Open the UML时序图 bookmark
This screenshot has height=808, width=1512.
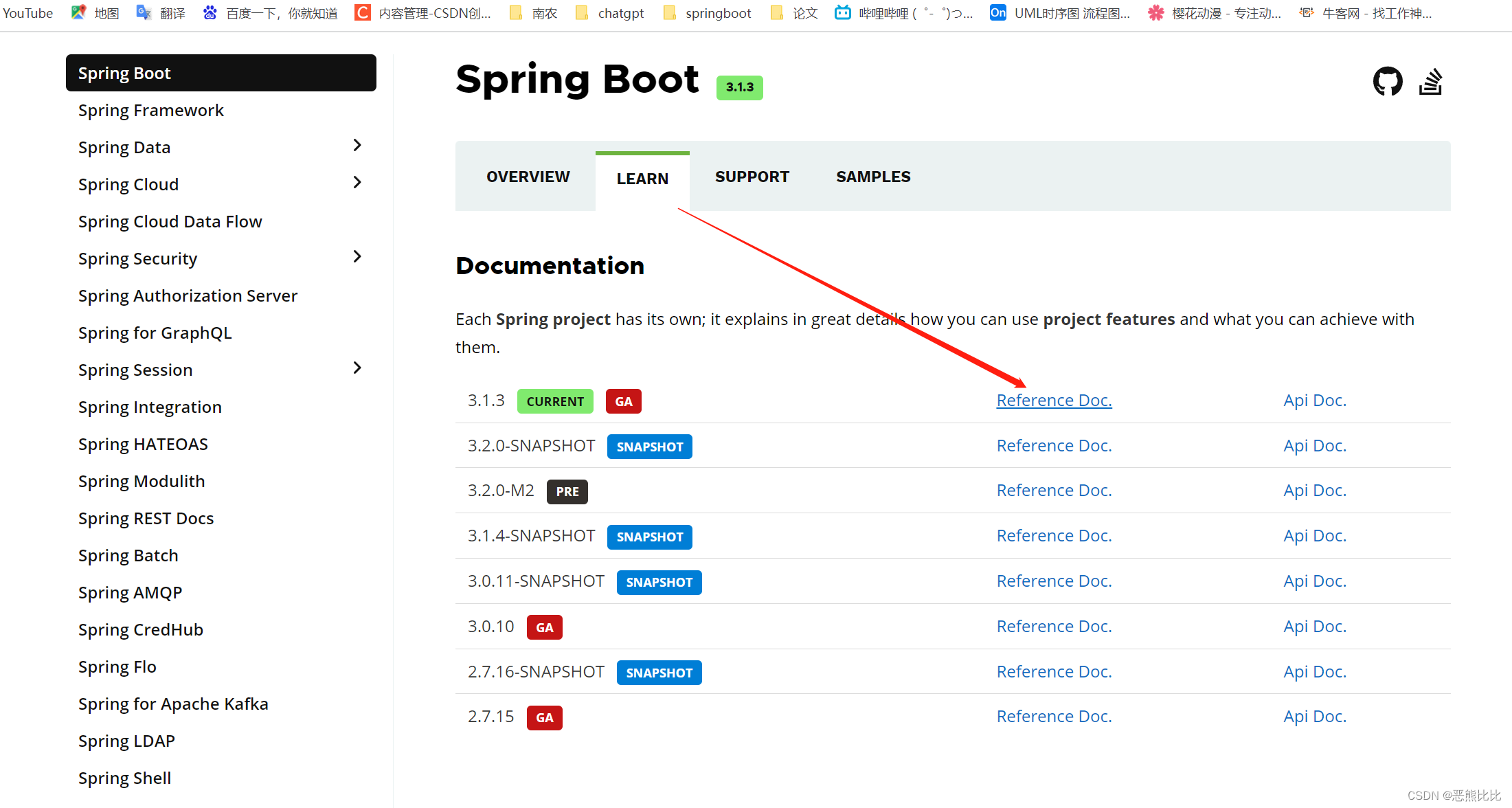click(1060, 13)
